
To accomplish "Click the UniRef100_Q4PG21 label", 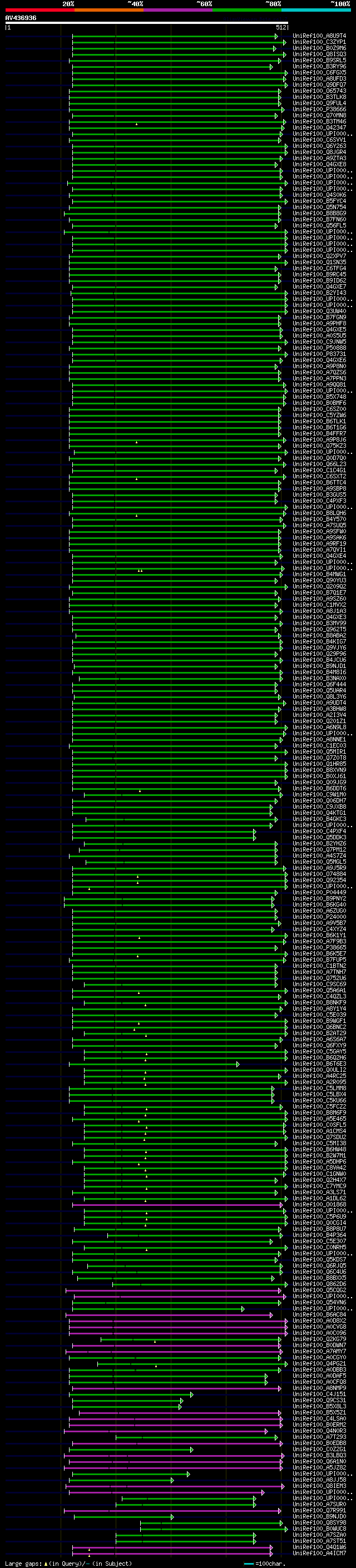I will click(x=319, y=1363).
